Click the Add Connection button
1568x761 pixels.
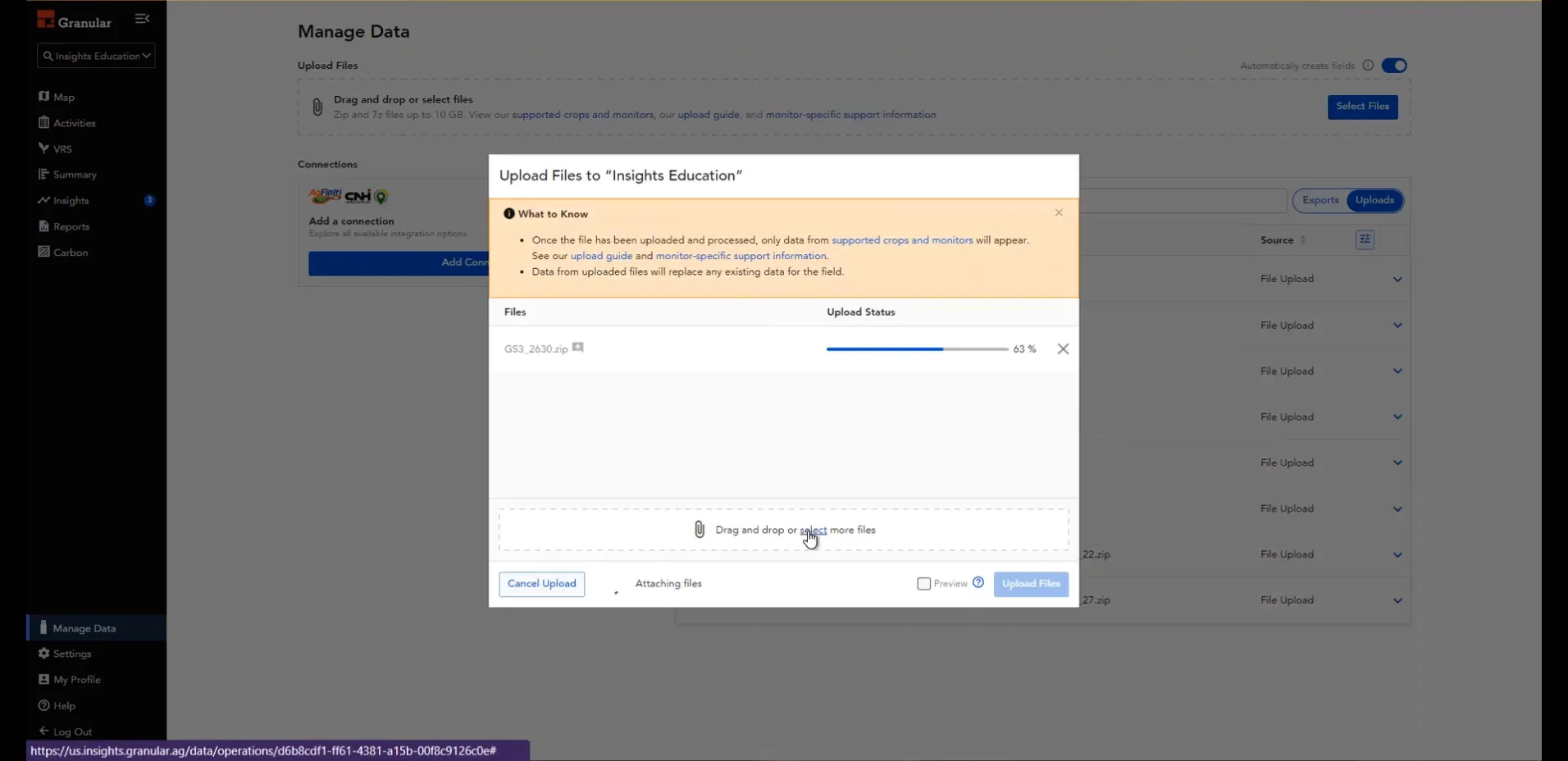click(399, 262)
